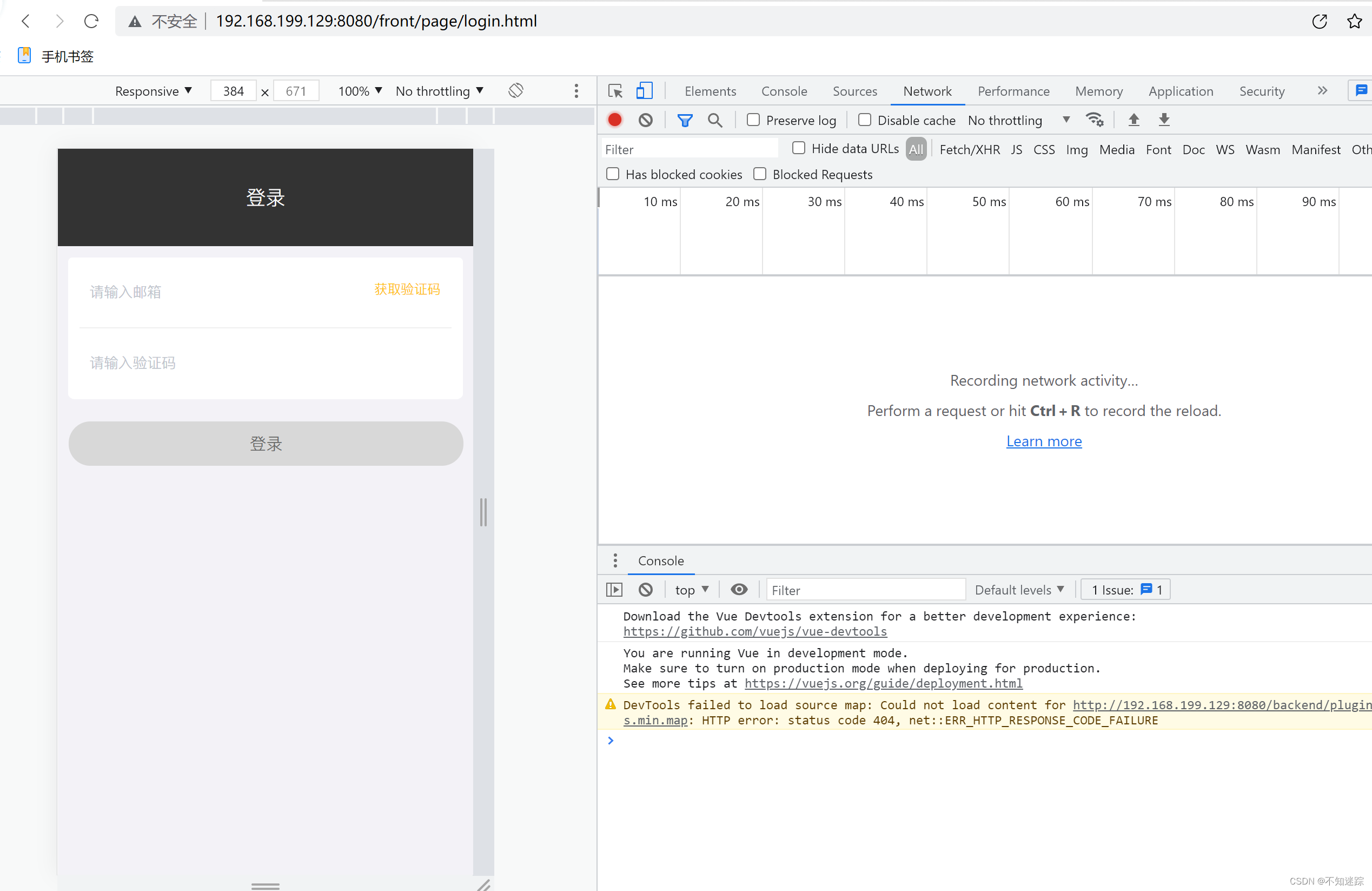Switch to the Elements tab
The image size is (1372, 891).
[x=710, y=91]
